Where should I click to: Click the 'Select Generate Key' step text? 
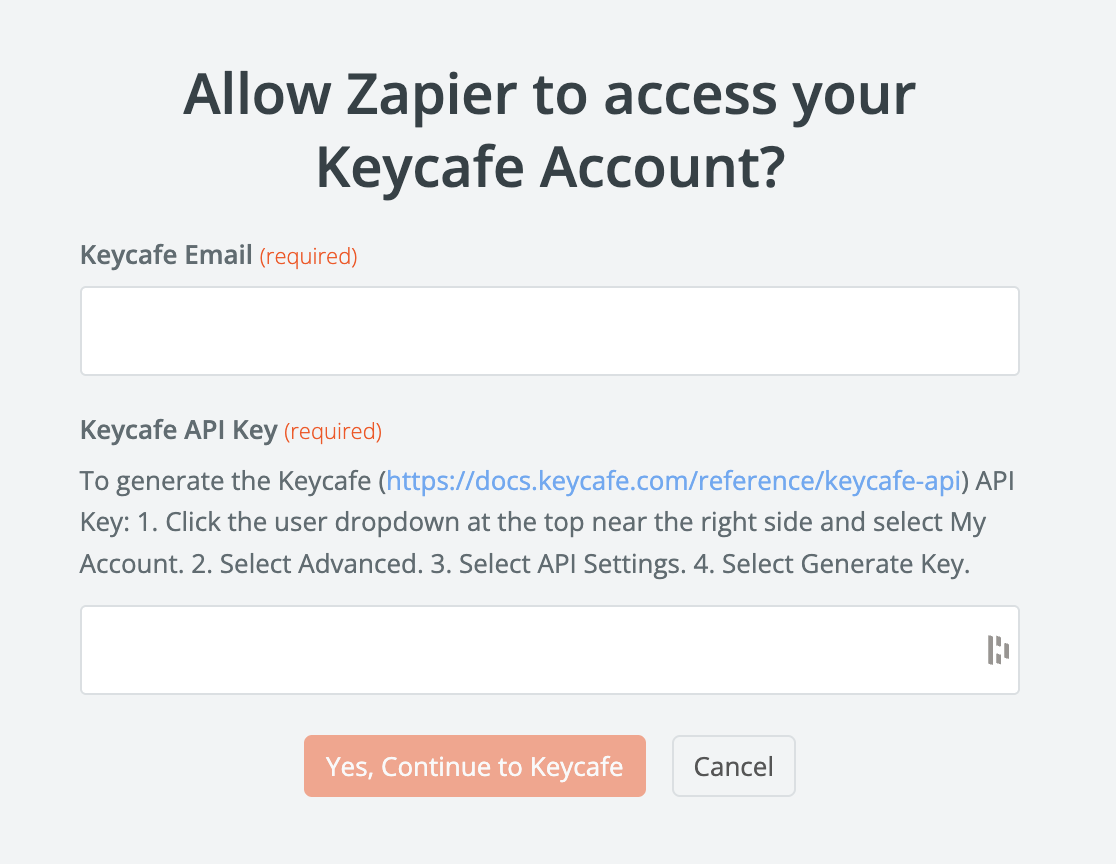coord(846,564)
